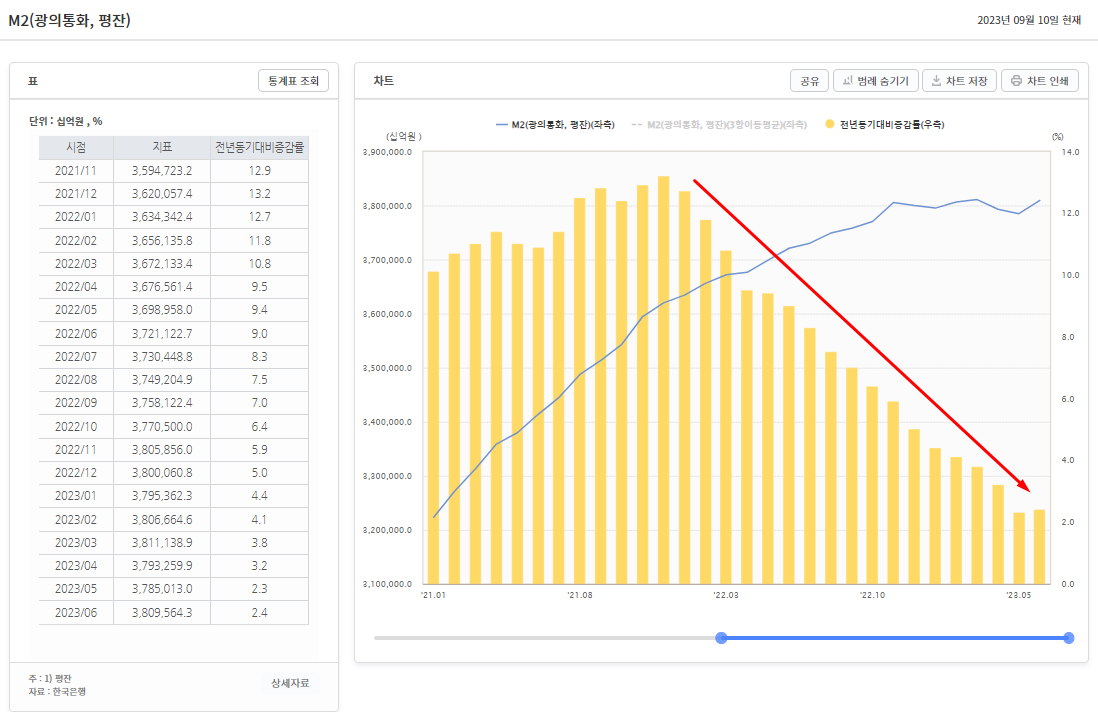The width and height of the screenshot is (1098, 716).
Task: Select the 지표 column header
Action: click(162, 147)
